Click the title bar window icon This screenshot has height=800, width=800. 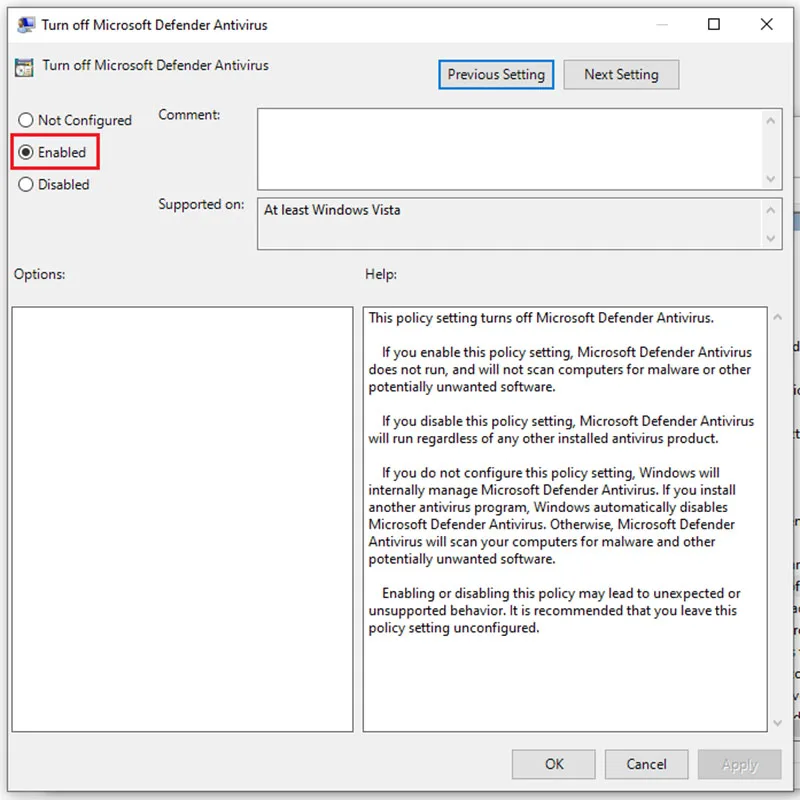click(26, 24)
